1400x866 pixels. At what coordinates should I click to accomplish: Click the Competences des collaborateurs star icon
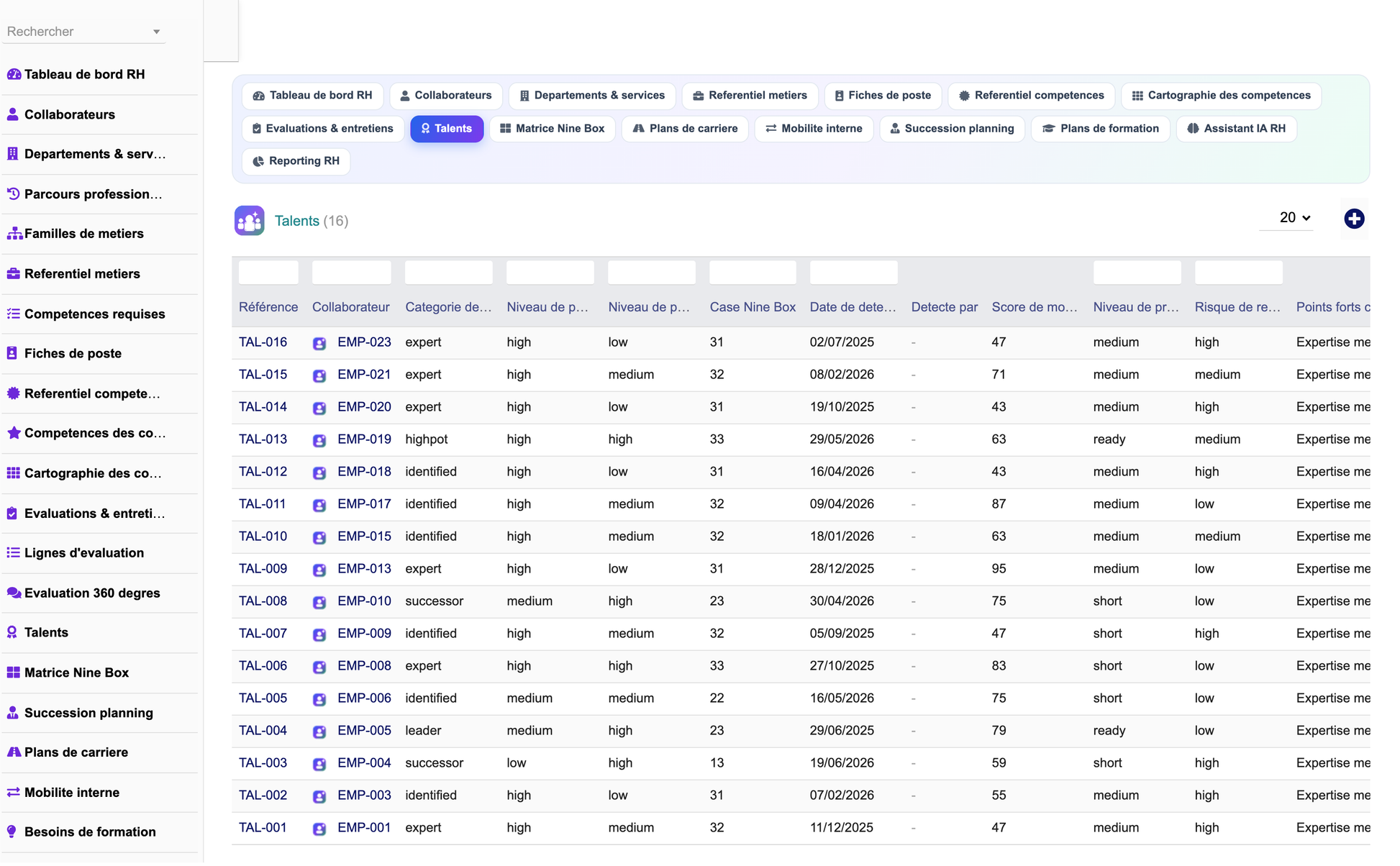pos(13,433)
